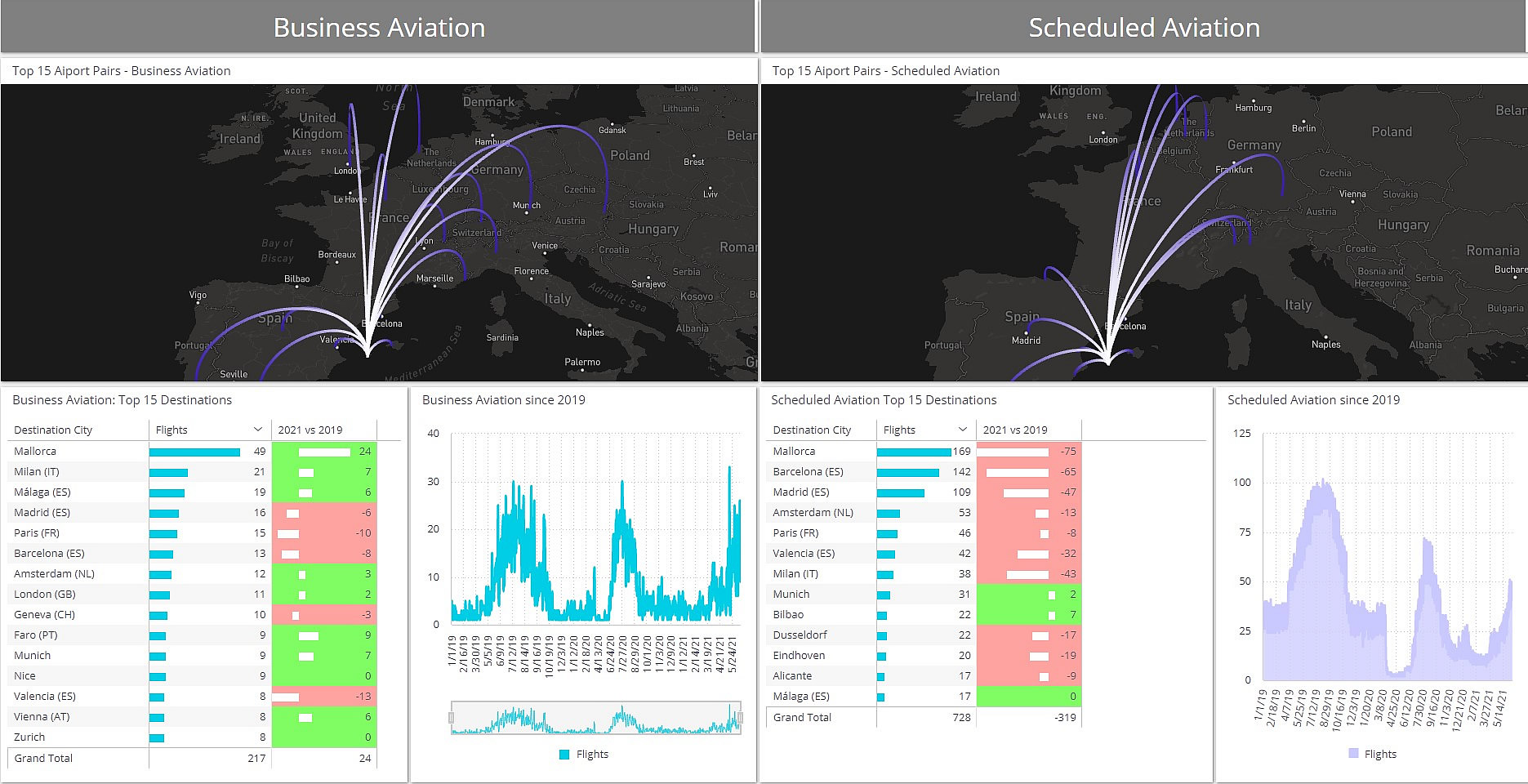The width and height of the screenshot is (1528, 784).
Task: Select Amsterdam (NL) in Scheduled Aviation destinations
Action: 813,512
